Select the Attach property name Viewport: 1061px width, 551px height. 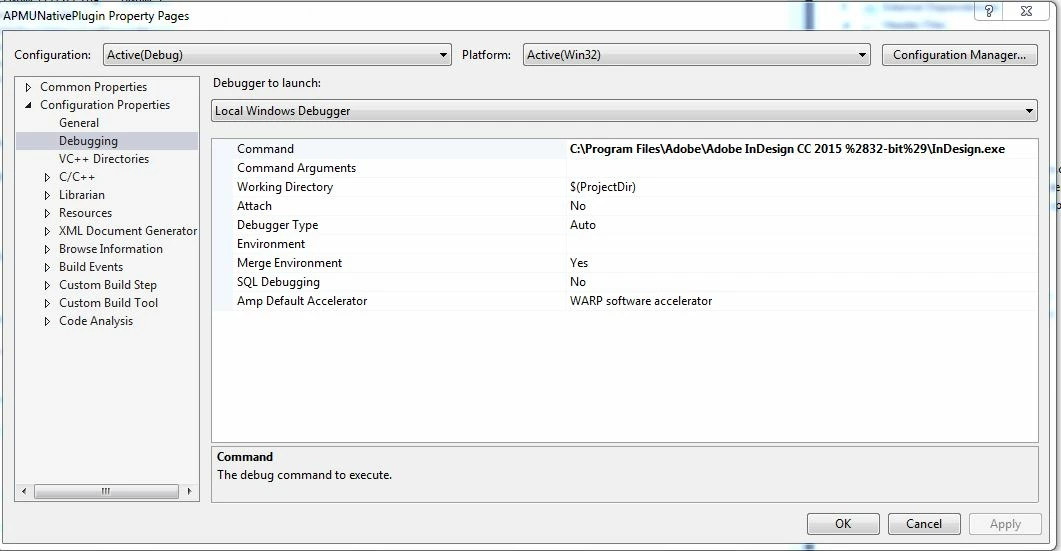tap(254, 206)
